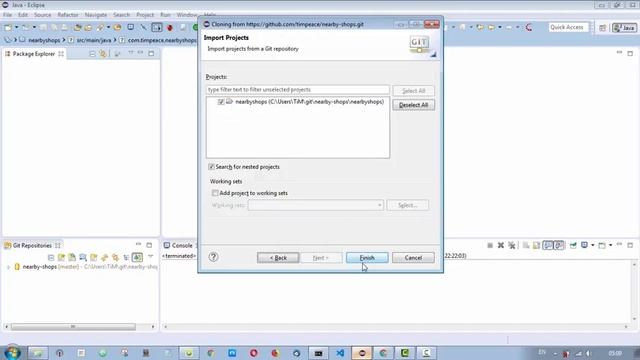Click nearbyshops in the breadcrumb bar
This screenshot has width=640, height=360.
coord(44,40)
